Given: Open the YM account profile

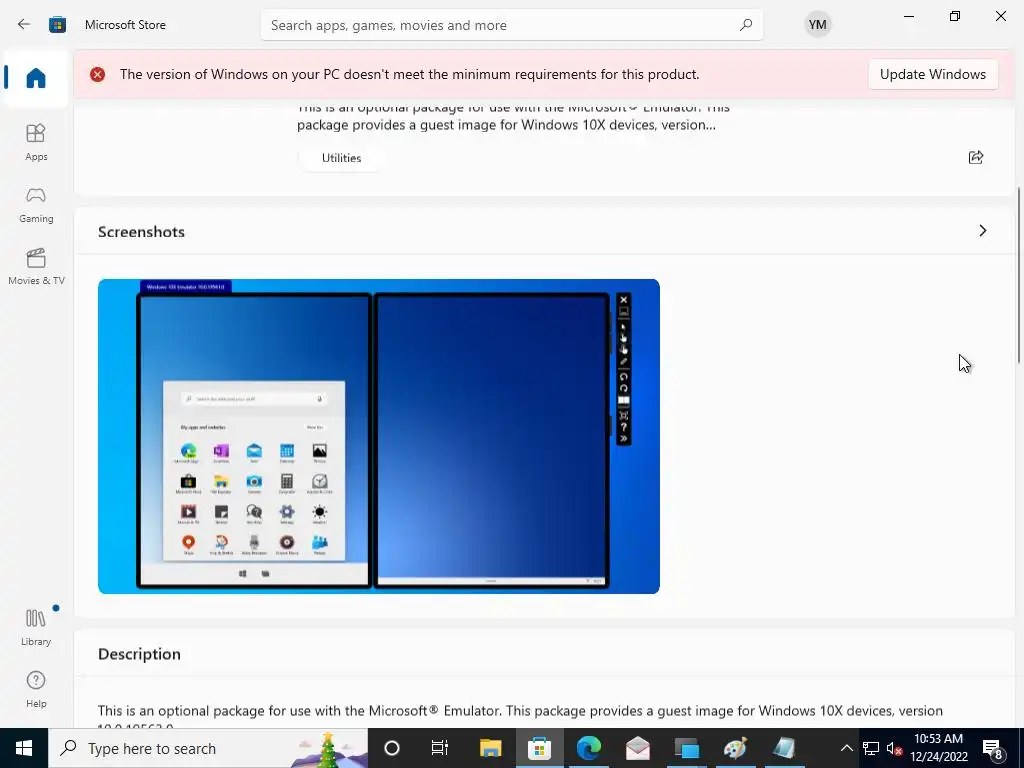Looking at the screenshot, I should pyautogui.click(x=817, y=25).
